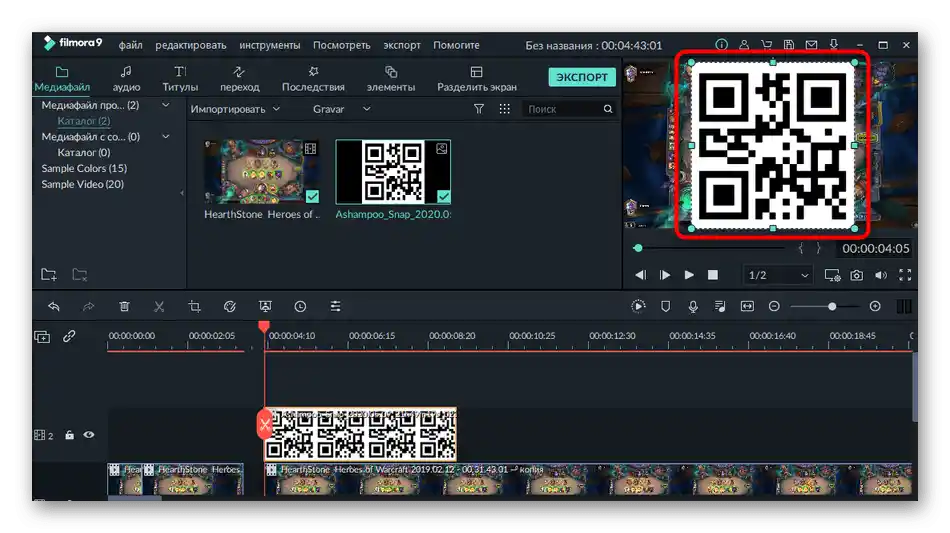This screenshot has width=950, height=533.
Task: Click the microphone voiceover record icon
Action: [x=693, y=307]
